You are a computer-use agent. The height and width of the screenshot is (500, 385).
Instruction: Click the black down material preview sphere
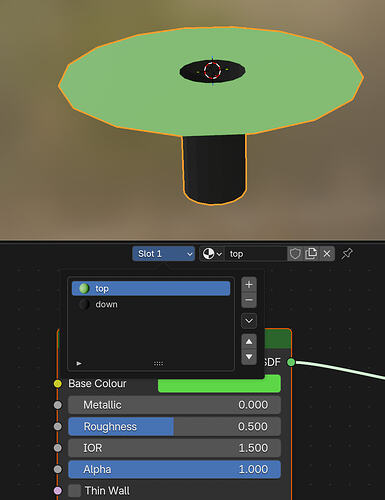point(84,304)
